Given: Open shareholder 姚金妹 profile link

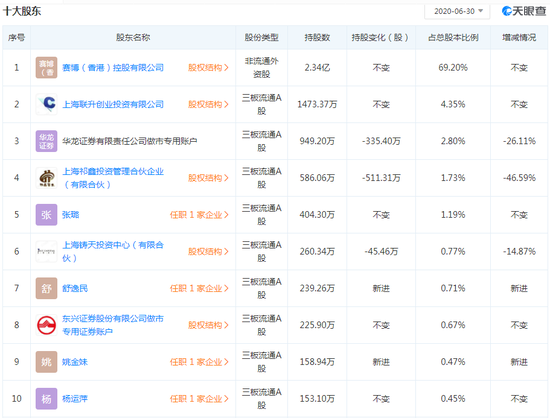Looking at the screenshot, I should (75, 362).
